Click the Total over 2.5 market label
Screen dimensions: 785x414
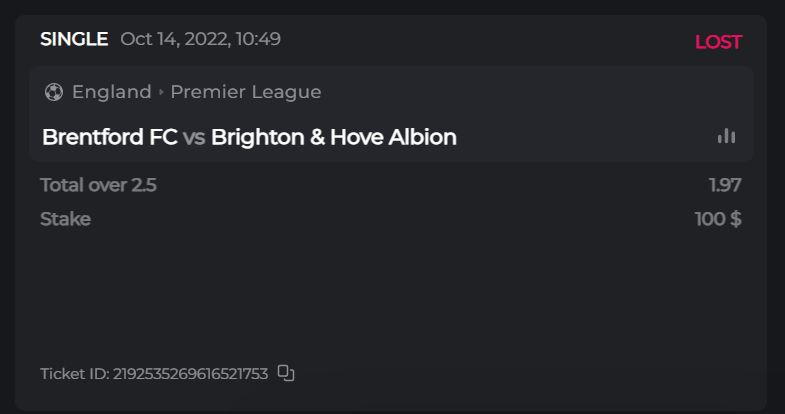pyautogui.click(x=98, y=185)
